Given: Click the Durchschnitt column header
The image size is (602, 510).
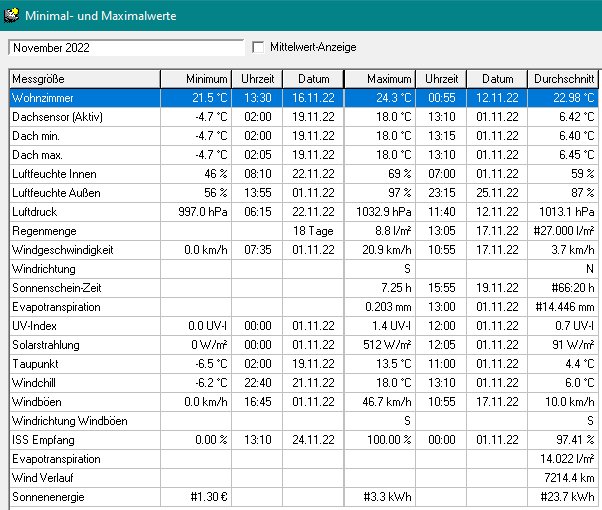Looking at the screenshot, I should (563, 79).
